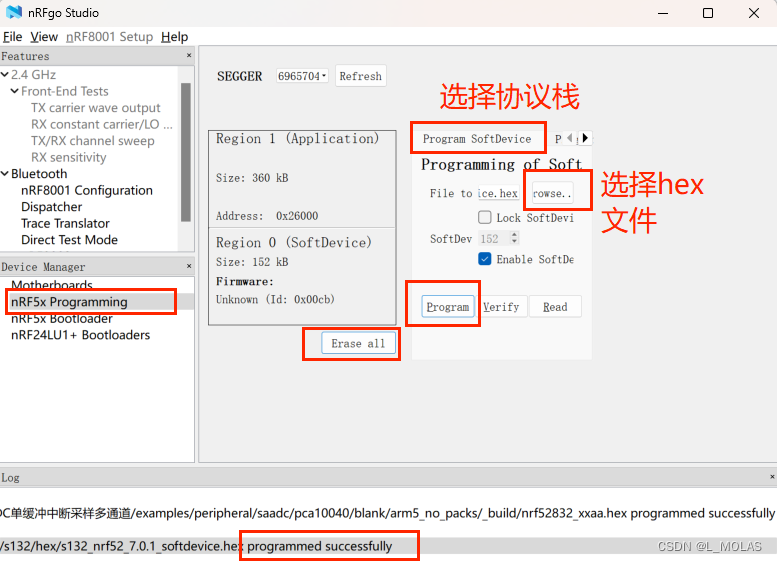Select nRF5x Programming
Screen dimensions: 777x562
coord(69,302)
